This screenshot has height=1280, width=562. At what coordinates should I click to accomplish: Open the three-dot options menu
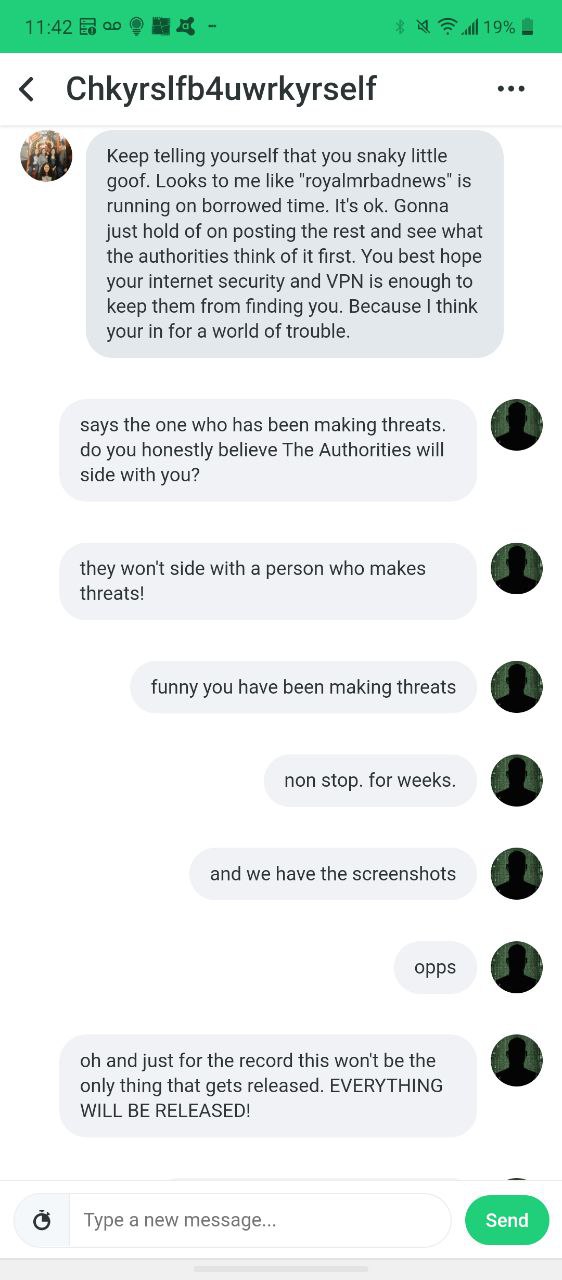pyautogui.click(x=510, y=89)
